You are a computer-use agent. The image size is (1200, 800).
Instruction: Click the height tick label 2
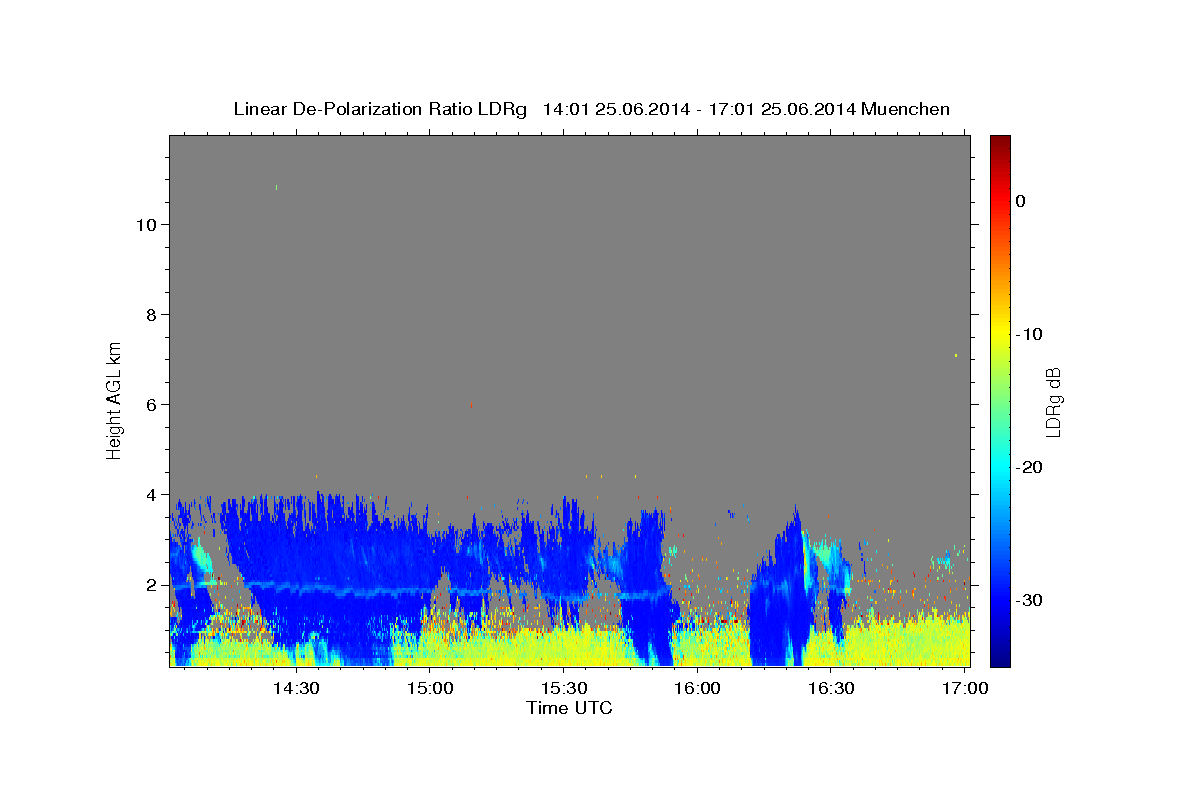coord(151,584)
